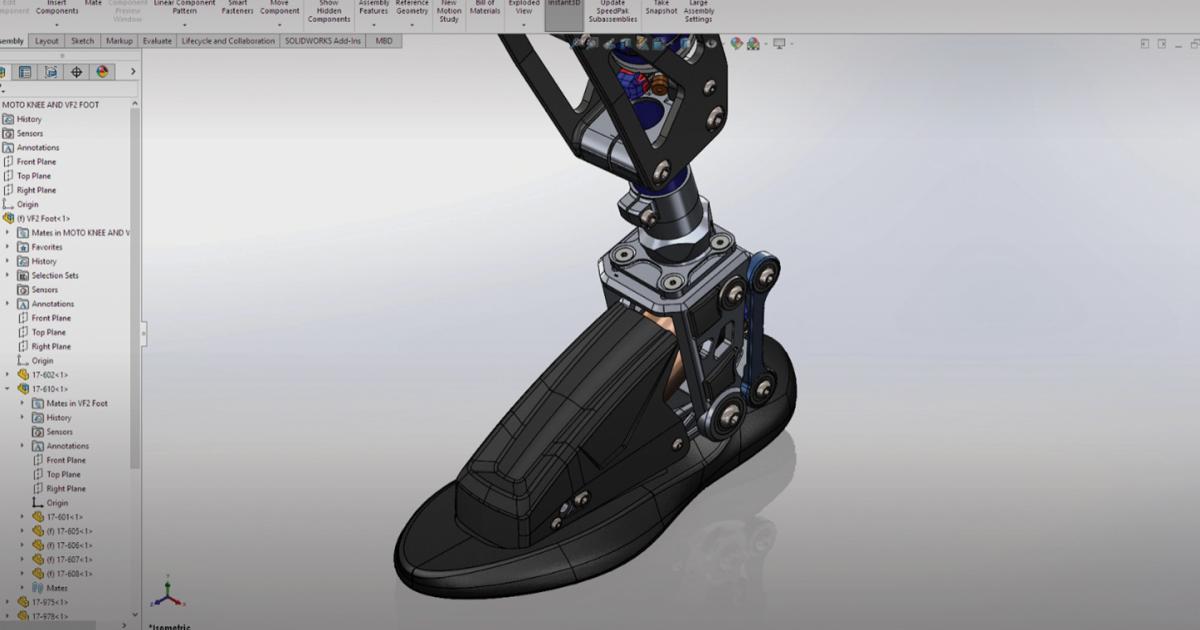Select the '(f) 17-606<1>' tree row
1200x630 pixels.
(62, 545)
